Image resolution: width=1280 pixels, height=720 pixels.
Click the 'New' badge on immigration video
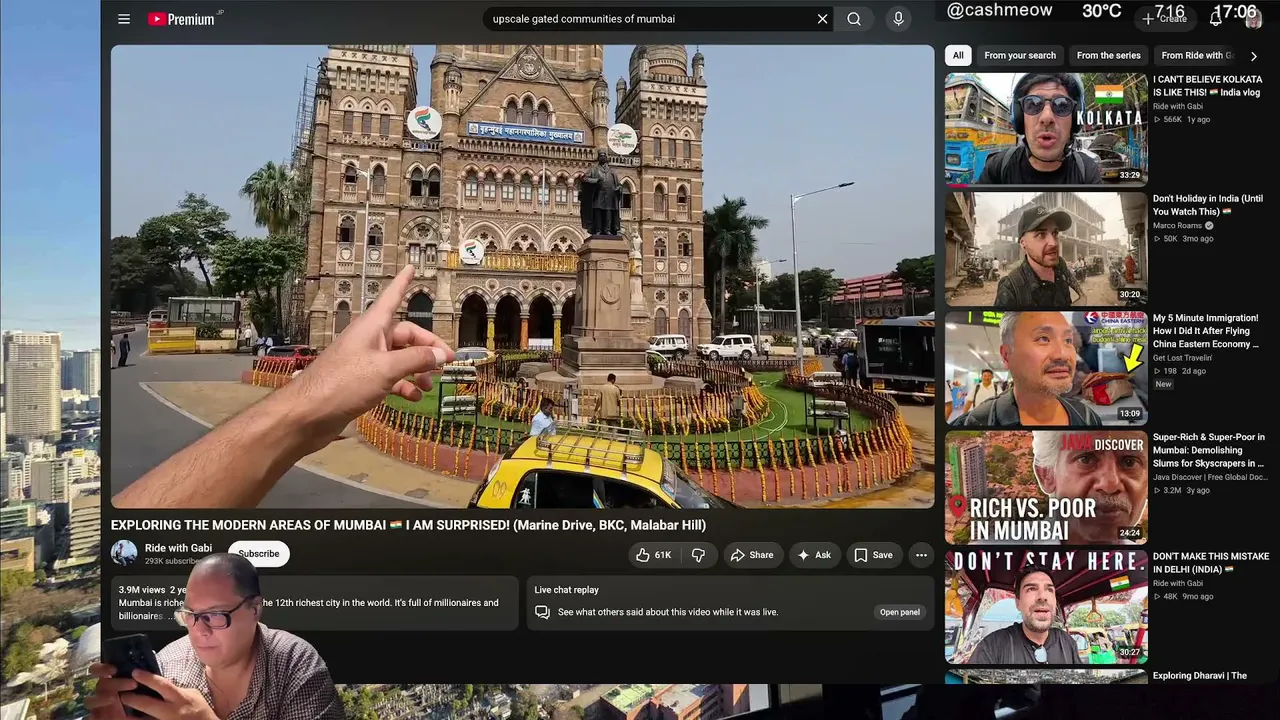(1164, 384)
